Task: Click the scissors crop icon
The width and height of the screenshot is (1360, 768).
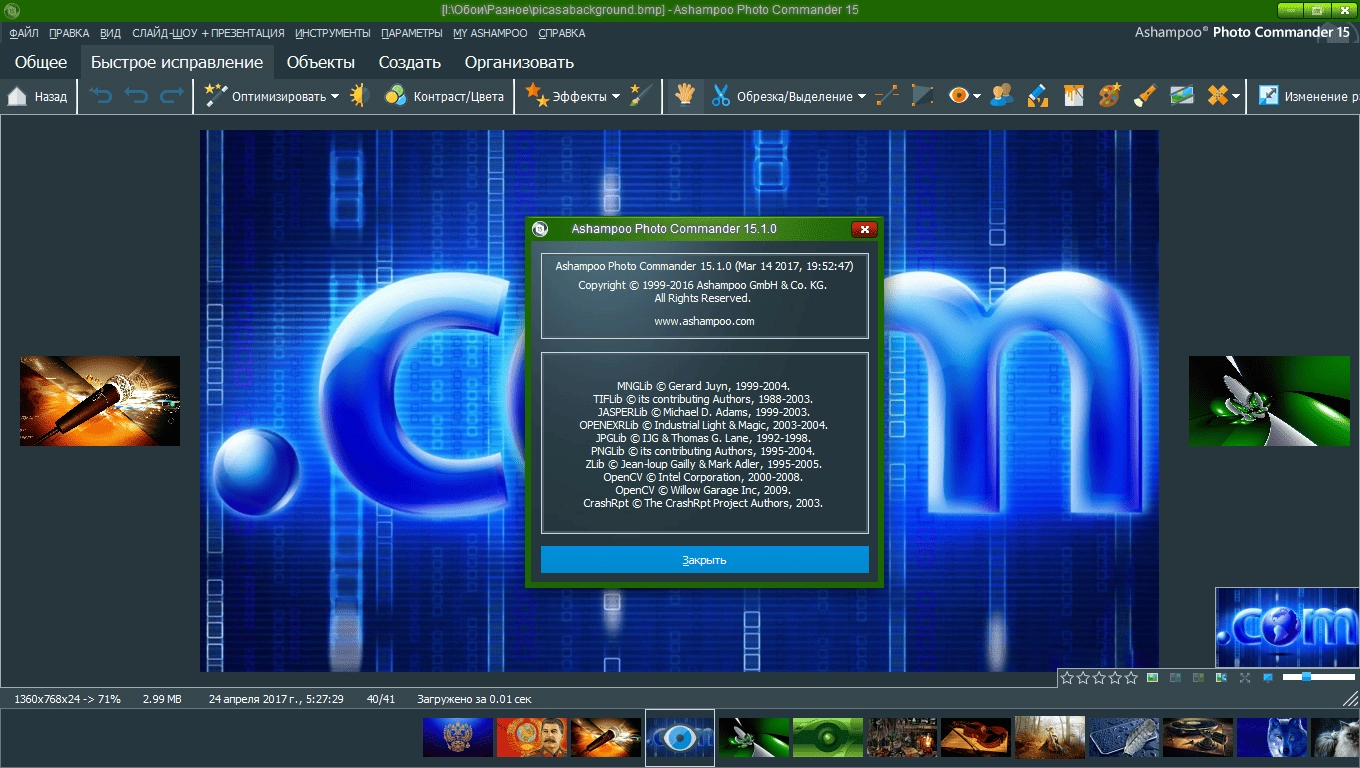Action: click(x=720, y=96)
